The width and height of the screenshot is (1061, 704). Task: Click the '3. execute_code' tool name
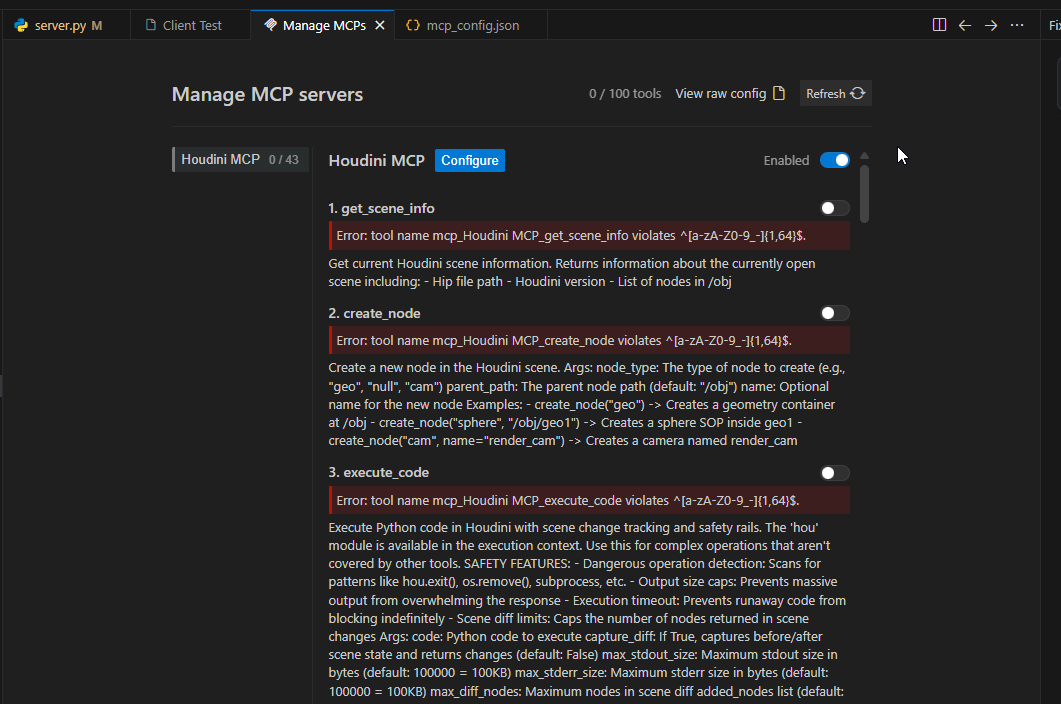tap(379, 472)
